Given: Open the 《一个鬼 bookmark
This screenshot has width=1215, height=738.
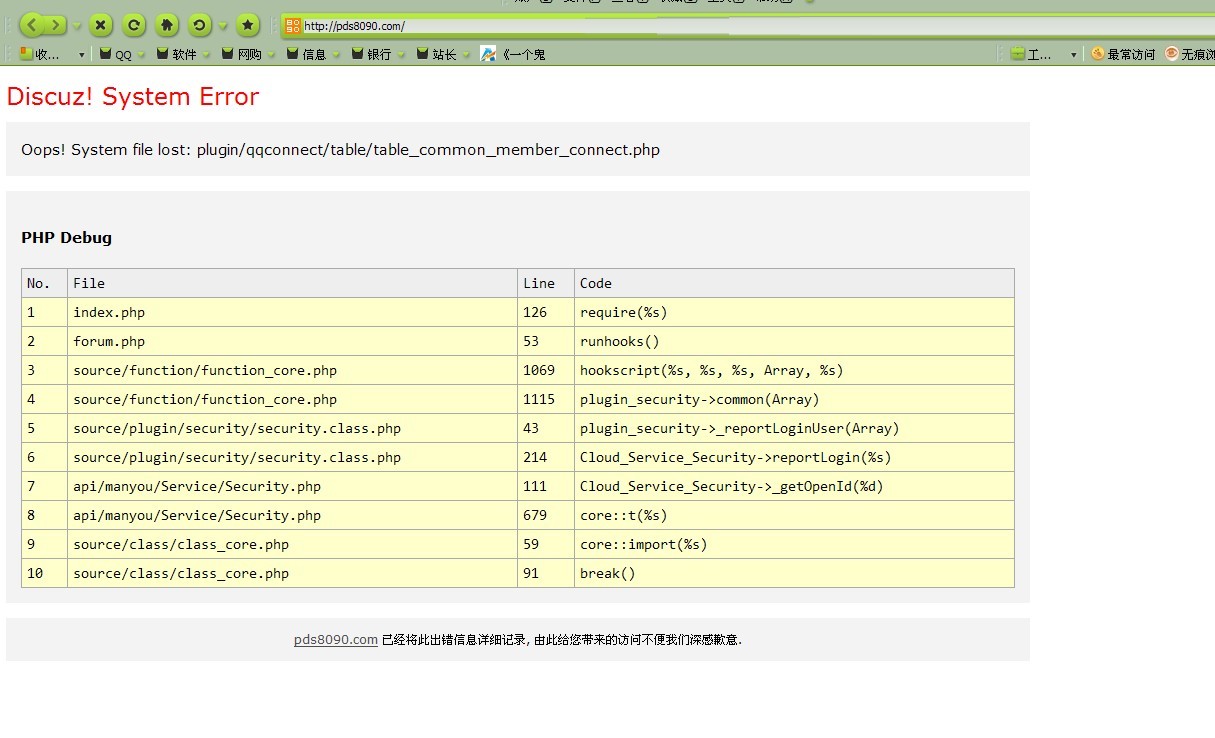Looking at the screenshot, I should click(x=513, y=54).
